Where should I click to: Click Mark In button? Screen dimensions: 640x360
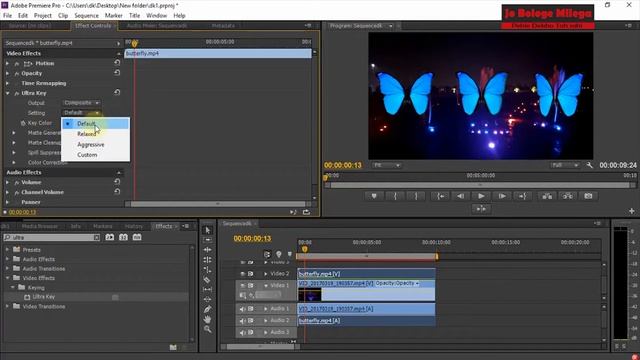tap(395, 196)
